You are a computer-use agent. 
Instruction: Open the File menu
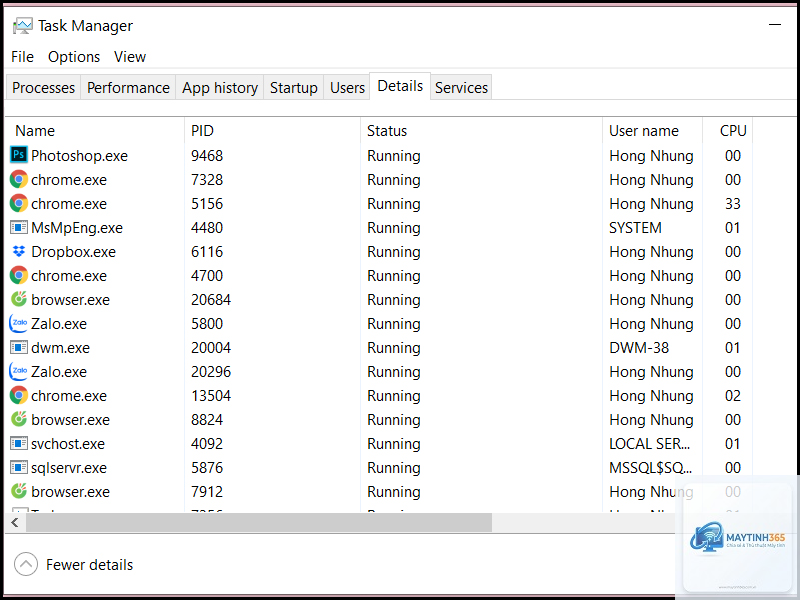(22, 57)
